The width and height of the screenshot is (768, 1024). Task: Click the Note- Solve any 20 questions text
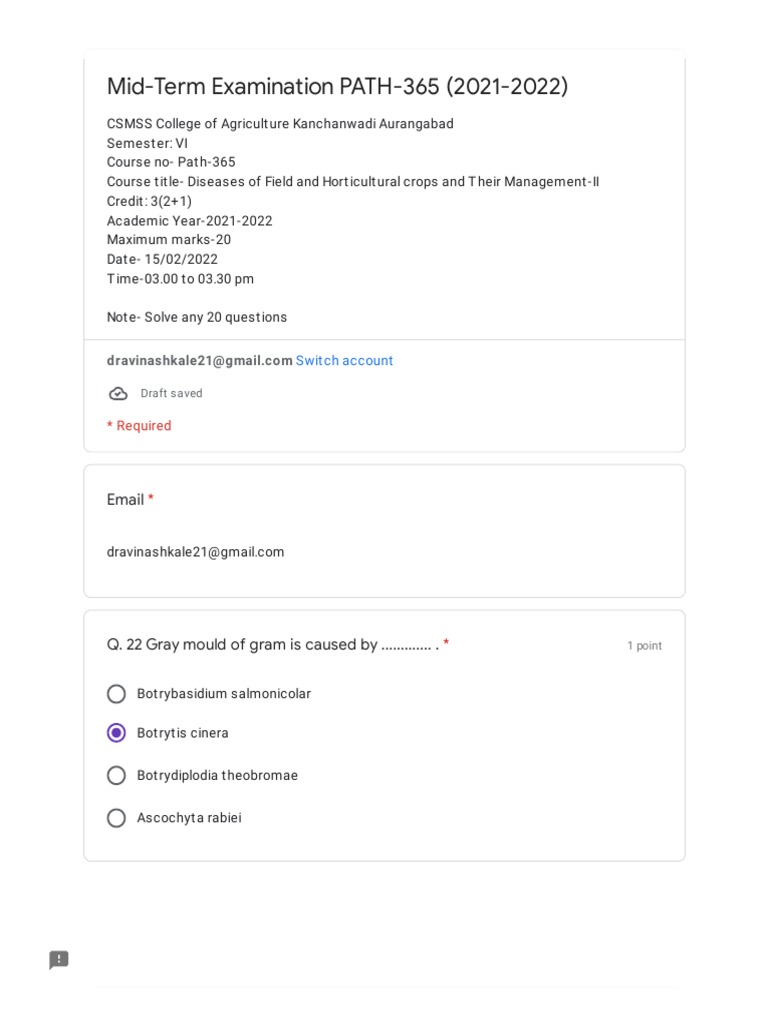197,318
